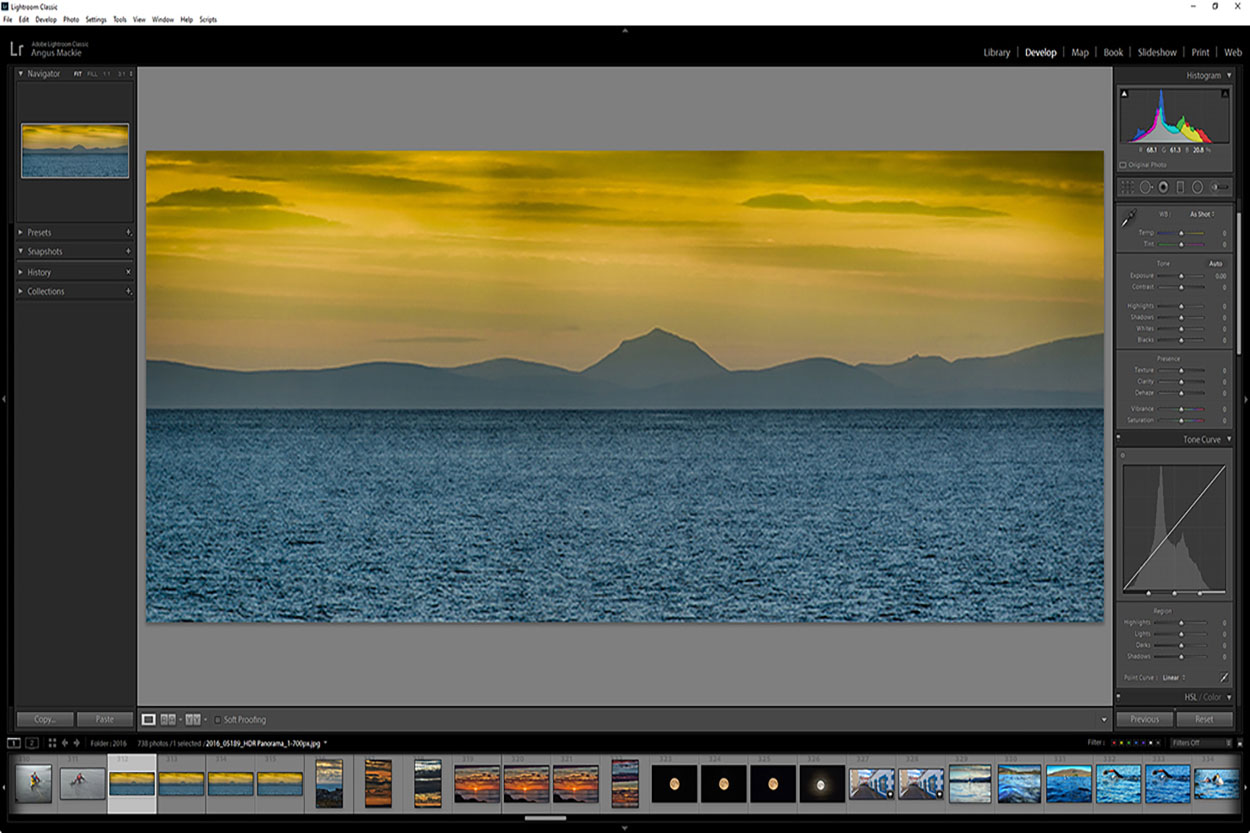Click the Exposure slider handle
1250x833 pixels.
[x=1181, y=276]
